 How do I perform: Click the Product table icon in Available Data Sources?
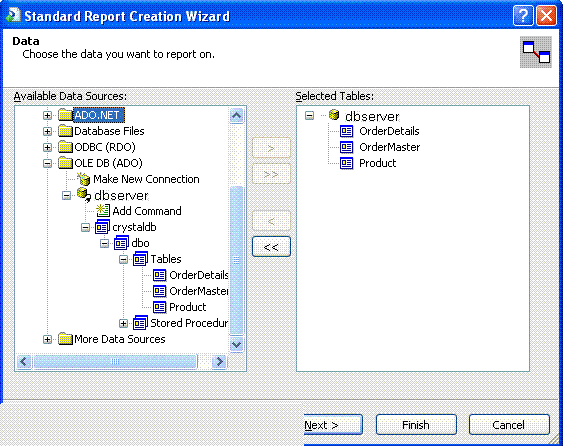[x=159, y=307]
